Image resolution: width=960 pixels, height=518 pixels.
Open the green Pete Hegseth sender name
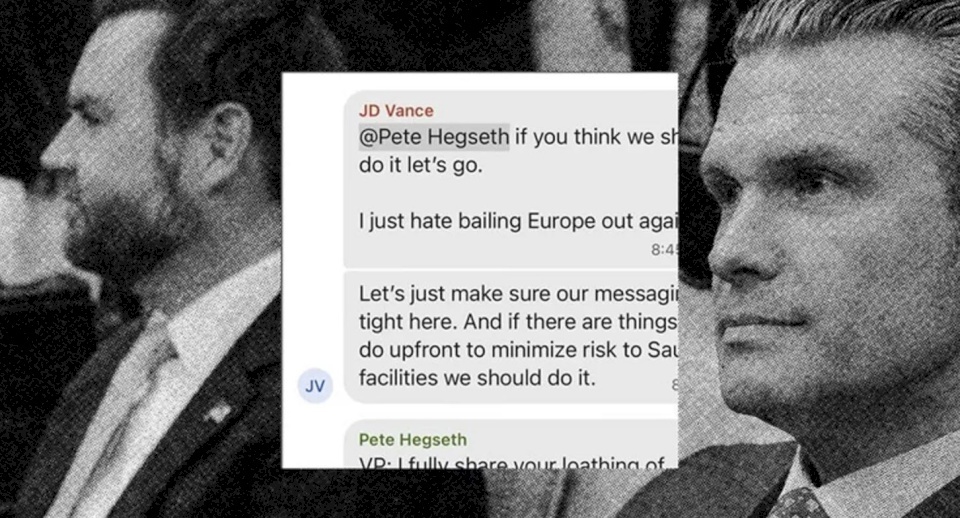413,440
